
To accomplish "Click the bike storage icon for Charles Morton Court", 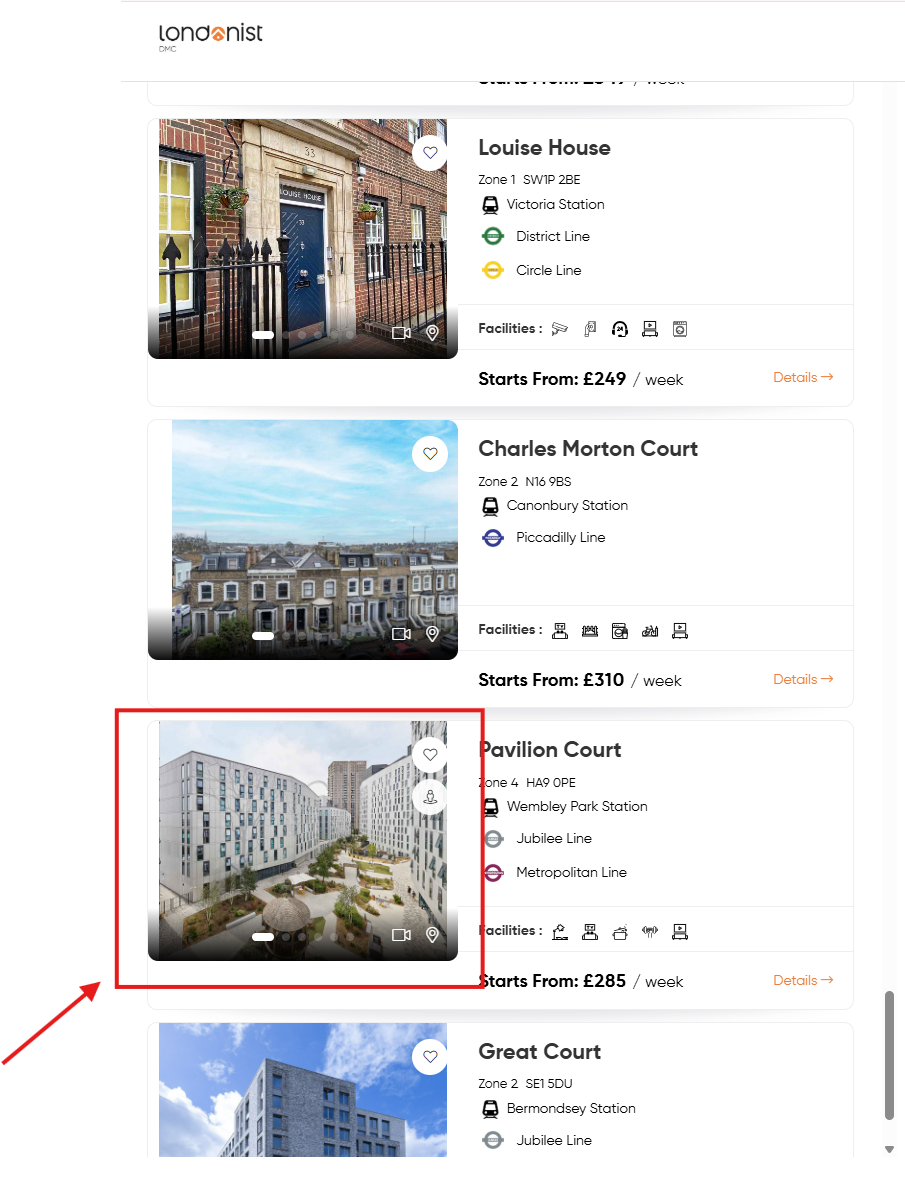I will (x=650, y=630).
